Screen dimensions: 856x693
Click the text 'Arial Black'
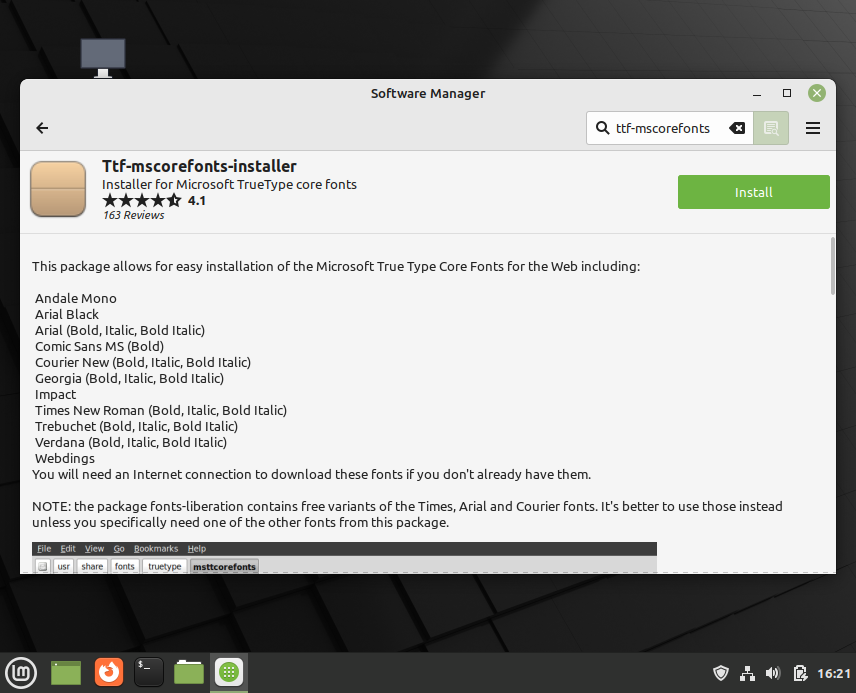(x=67, y=314)
